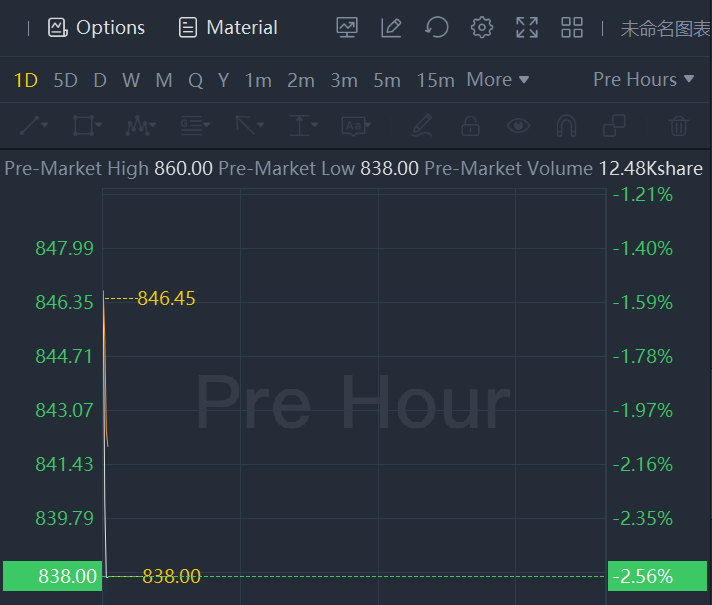Toggle drawings visibility eye icon
Screen dimensions: 712x605
517,126
